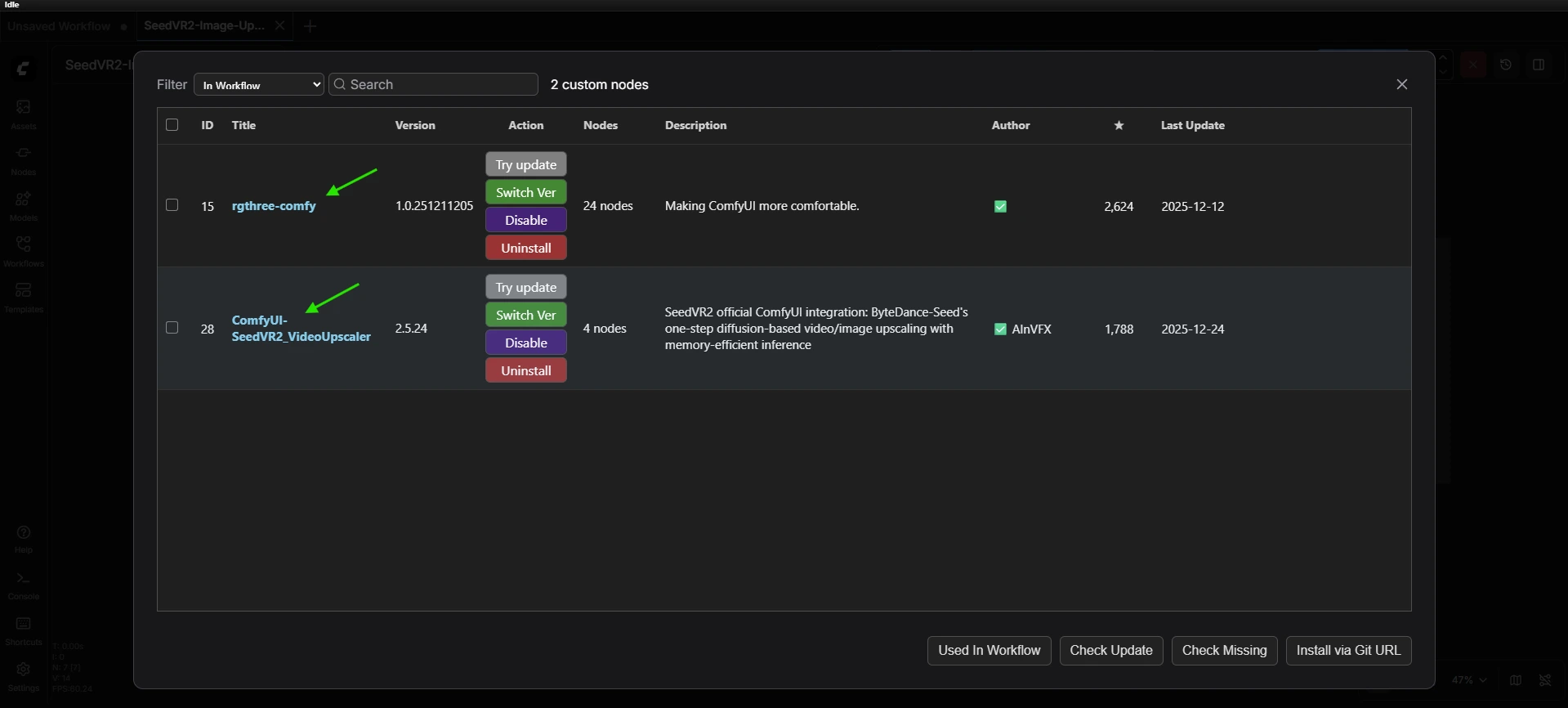Open the Templates sidebar icon
The width and height of the screenshot is (1568, 708).
pyautogui.click(x=23, y=296)
